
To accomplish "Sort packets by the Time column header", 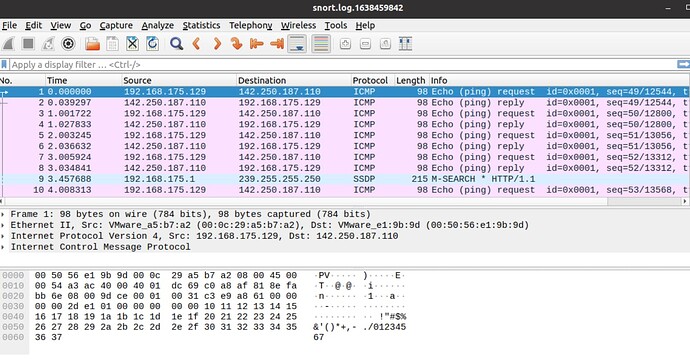I will (83, 81).
